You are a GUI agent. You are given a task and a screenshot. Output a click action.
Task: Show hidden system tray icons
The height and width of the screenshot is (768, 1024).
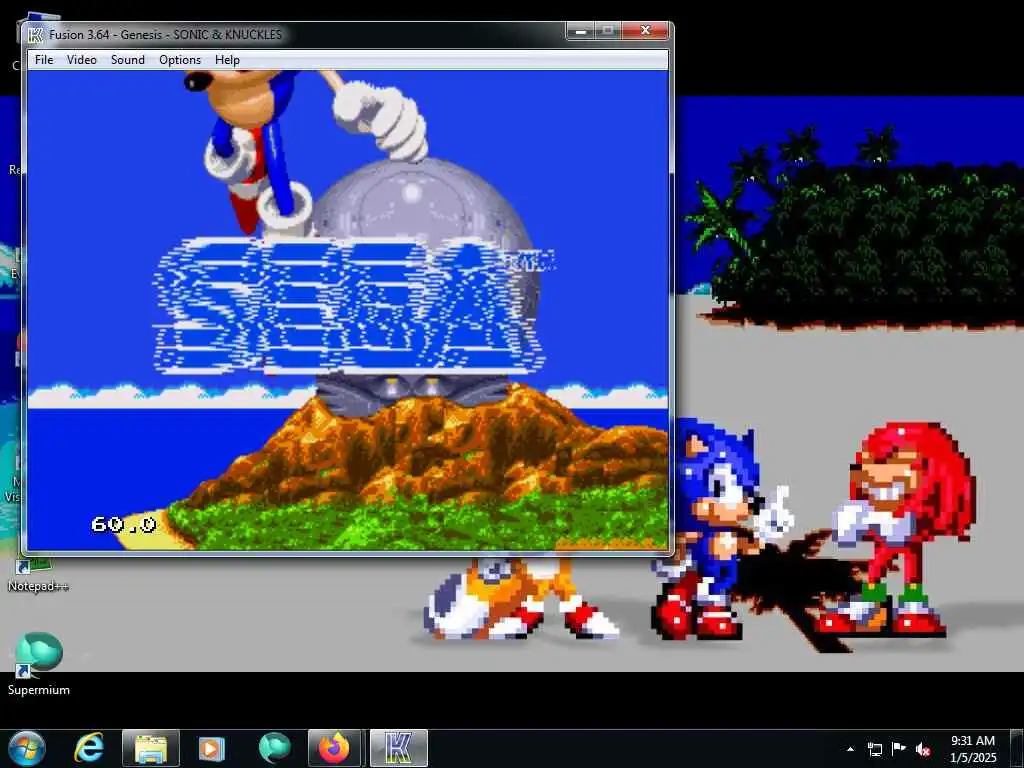[x=850, y=749]
